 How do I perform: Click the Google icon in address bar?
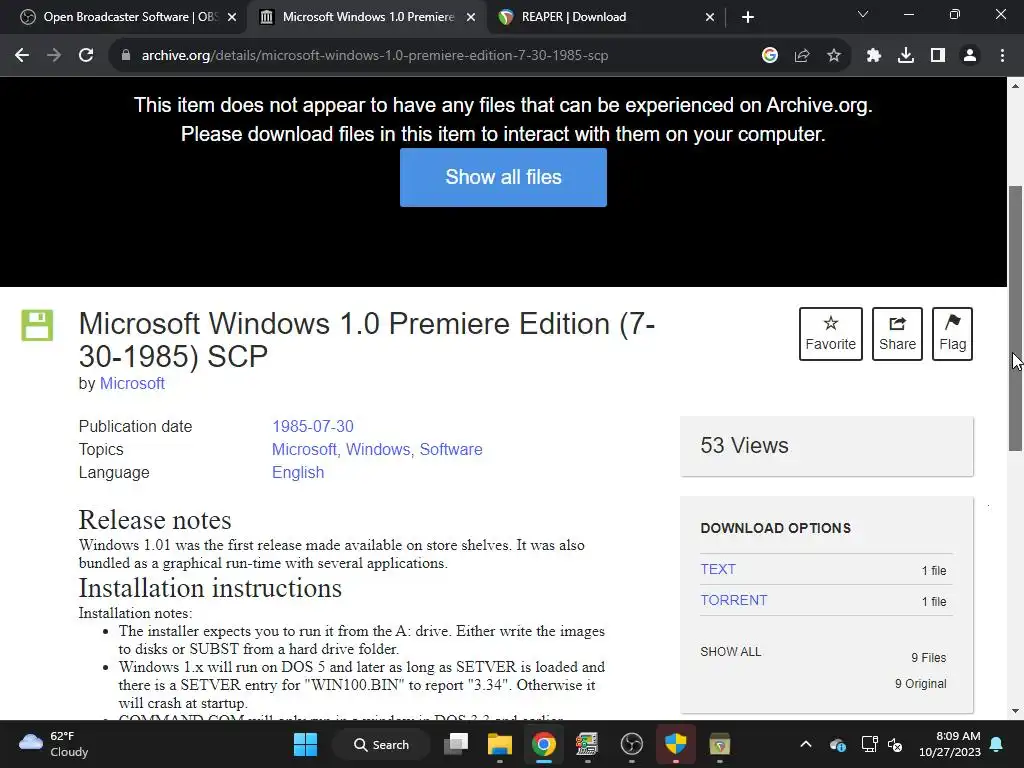[x=770, y=56]
